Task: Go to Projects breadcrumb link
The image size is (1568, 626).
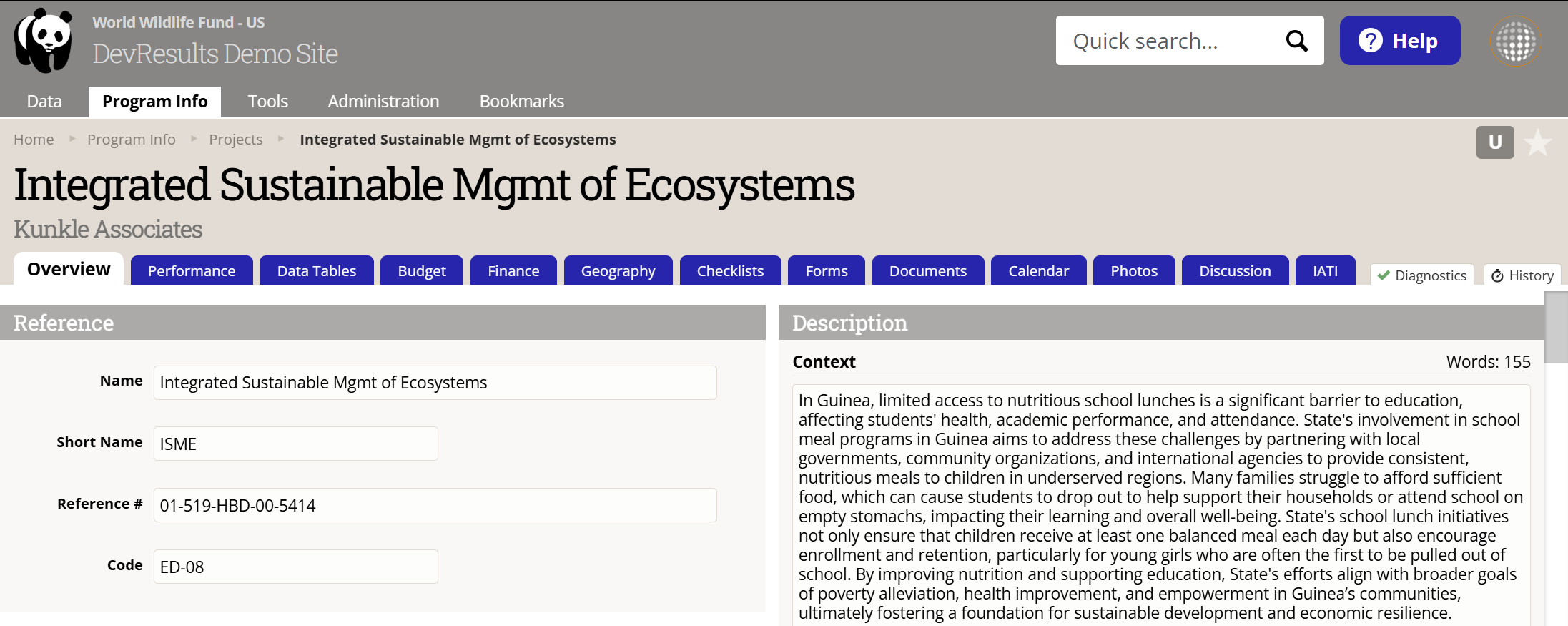Action: tap(235, 140)
